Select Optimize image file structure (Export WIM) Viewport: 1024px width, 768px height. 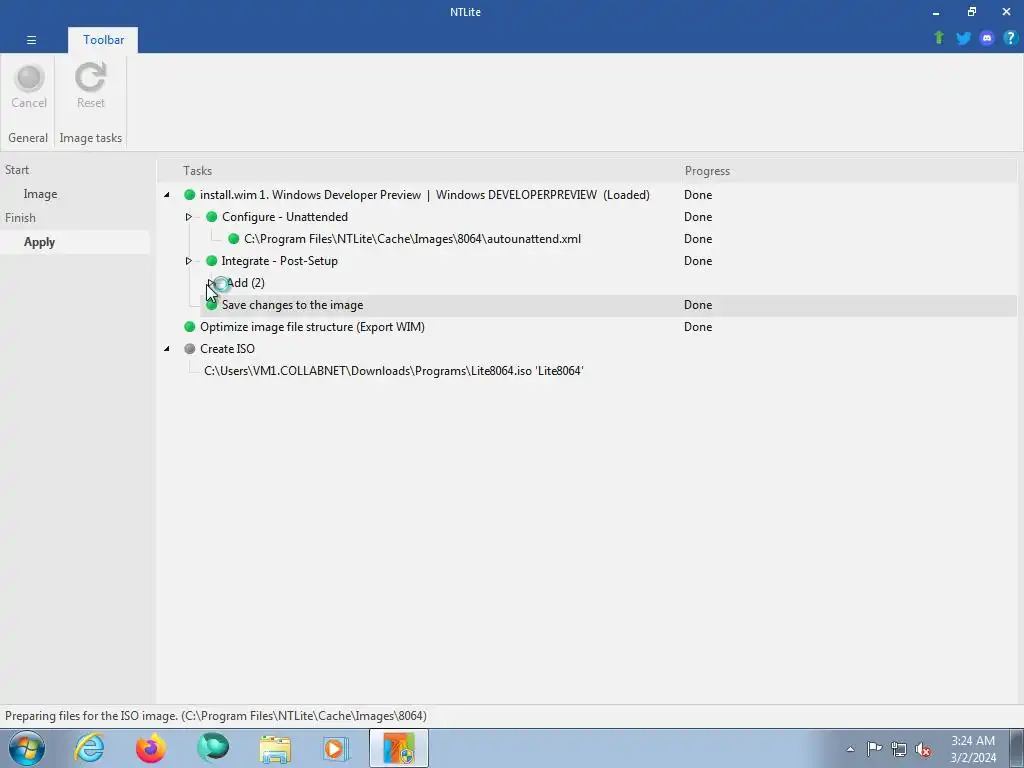(312, 327)
